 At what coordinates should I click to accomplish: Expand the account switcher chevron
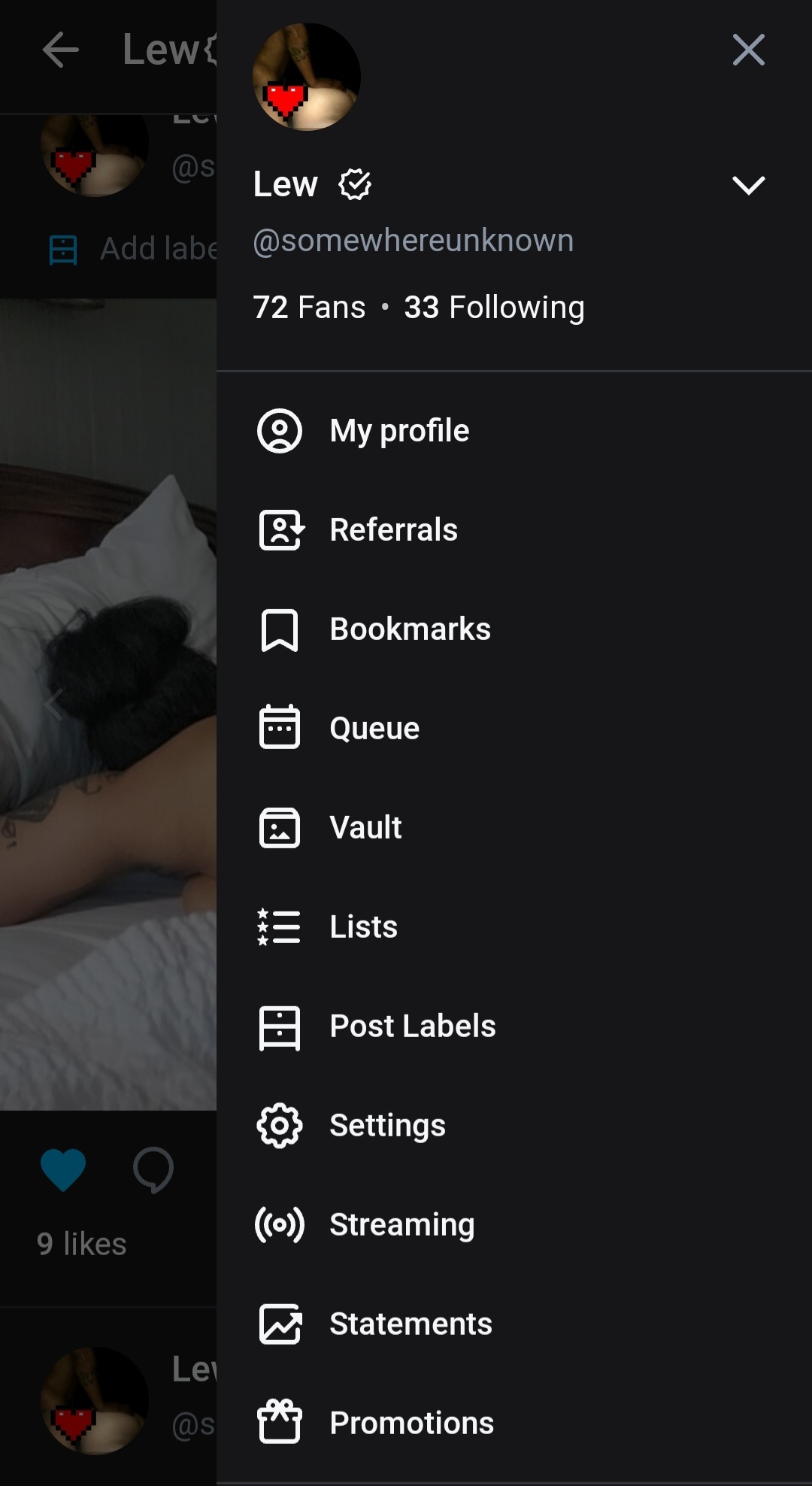(x=748, y=185)
